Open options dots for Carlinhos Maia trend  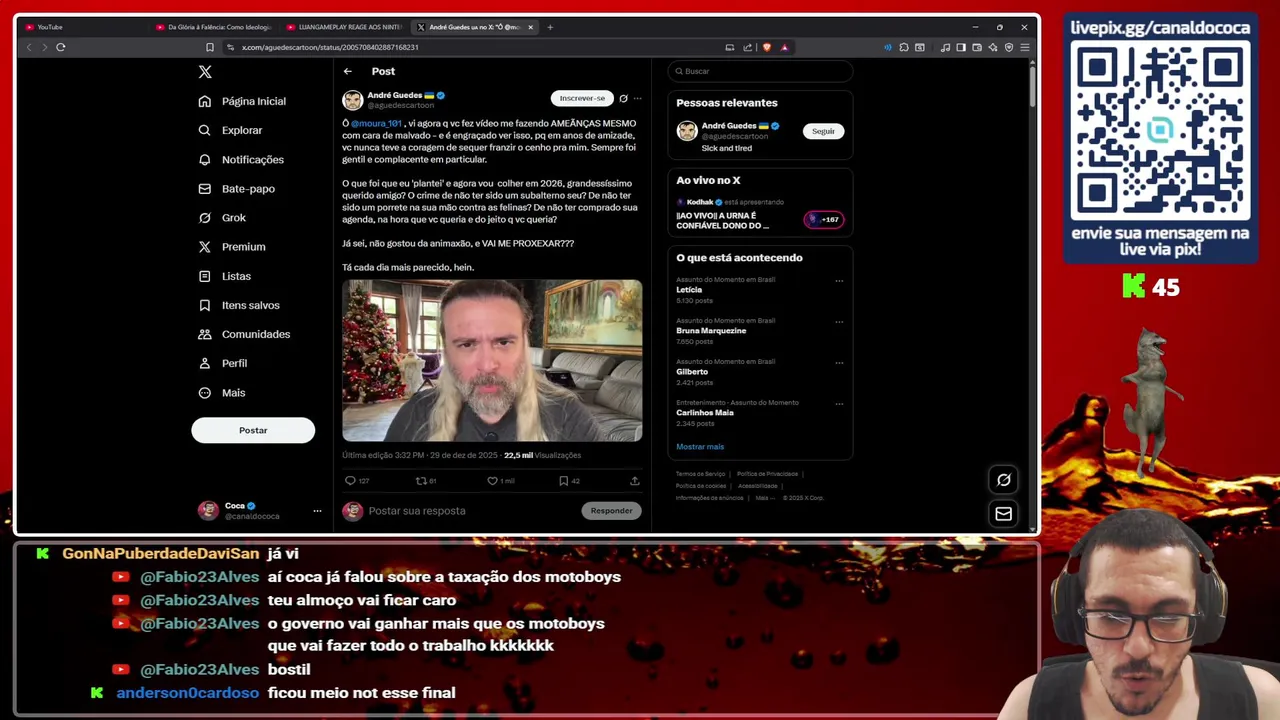point(839,404)
